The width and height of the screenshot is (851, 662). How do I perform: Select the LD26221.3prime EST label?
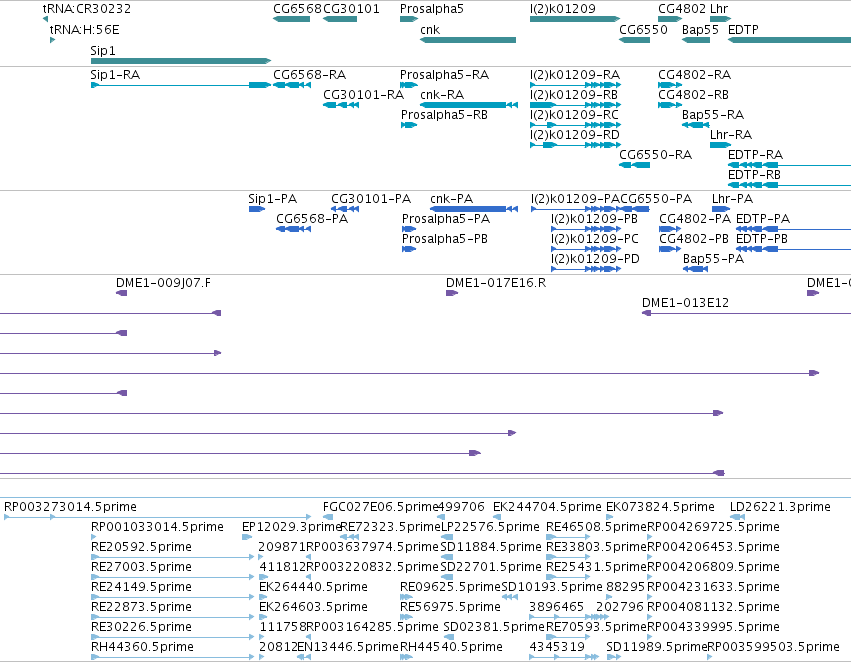pos(780,507)
